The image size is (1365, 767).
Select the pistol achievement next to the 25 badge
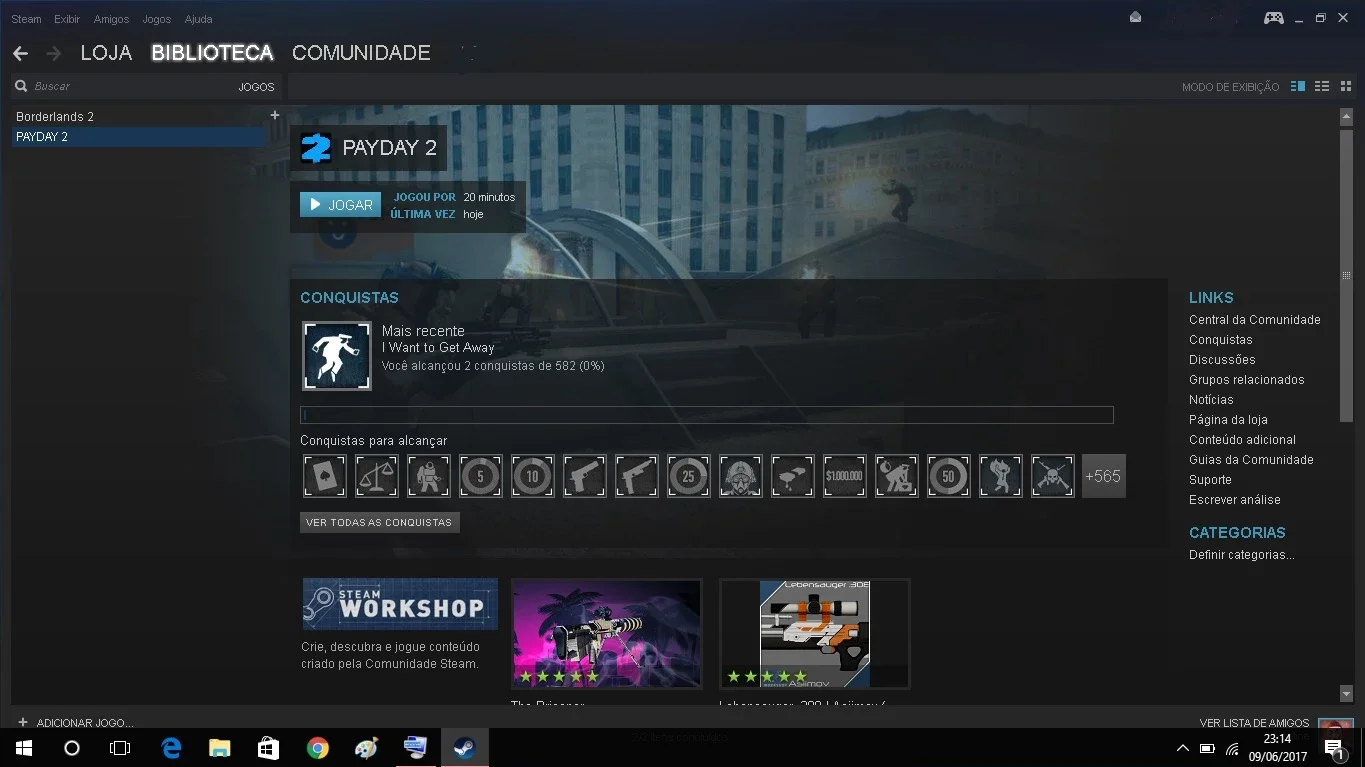coord(637,476)
